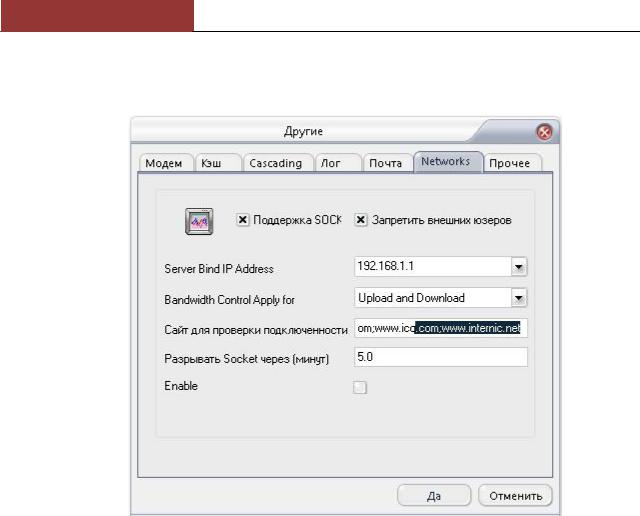
Task: Toggle Запретить внешних юзеров checkbox
Action: [360, 220]
